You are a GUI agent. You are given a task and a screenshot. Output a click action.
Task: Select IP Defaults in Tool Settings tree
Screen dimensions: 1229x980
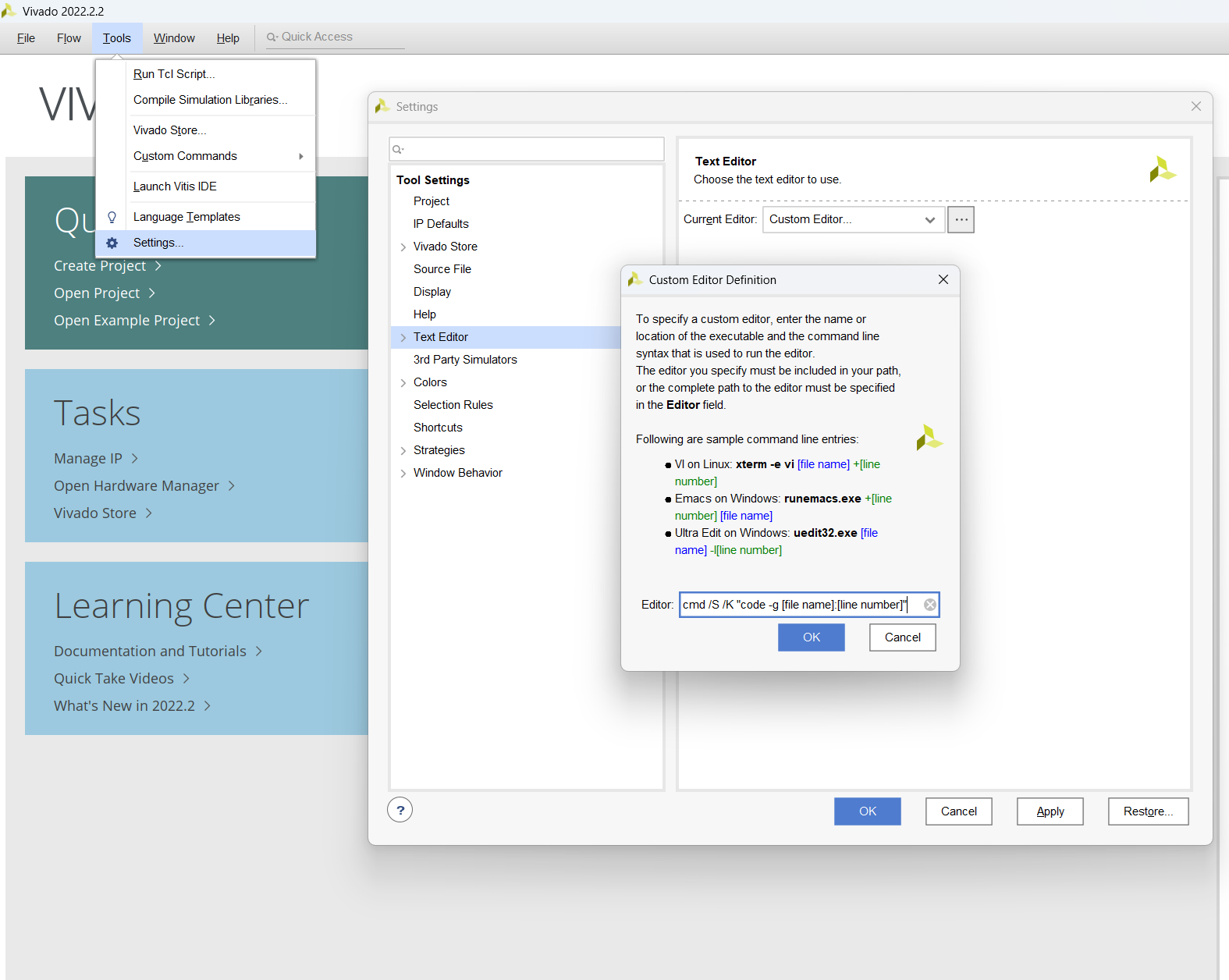(x=441, y=224)
